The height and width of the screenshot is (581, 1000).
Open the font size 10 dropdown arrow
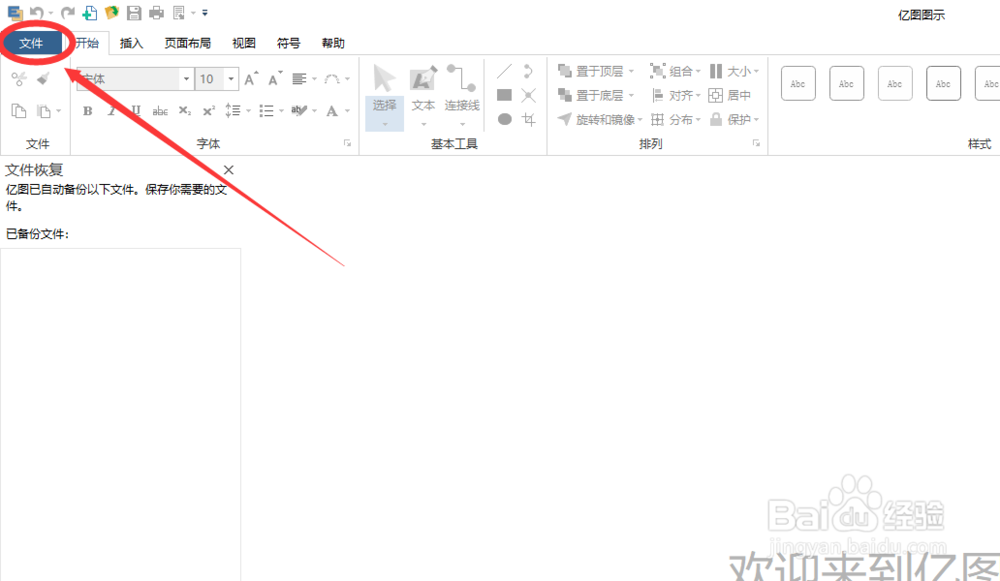(231, 79)
